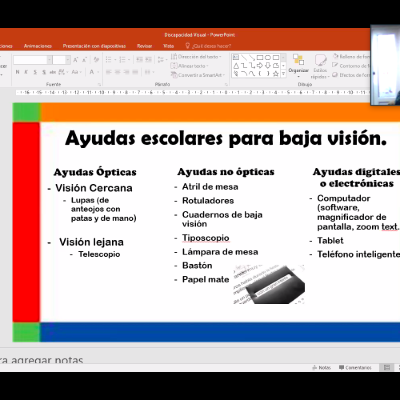Open Dirección del texto dropdown
The image size is (400, 400).
tap(196, 57)
